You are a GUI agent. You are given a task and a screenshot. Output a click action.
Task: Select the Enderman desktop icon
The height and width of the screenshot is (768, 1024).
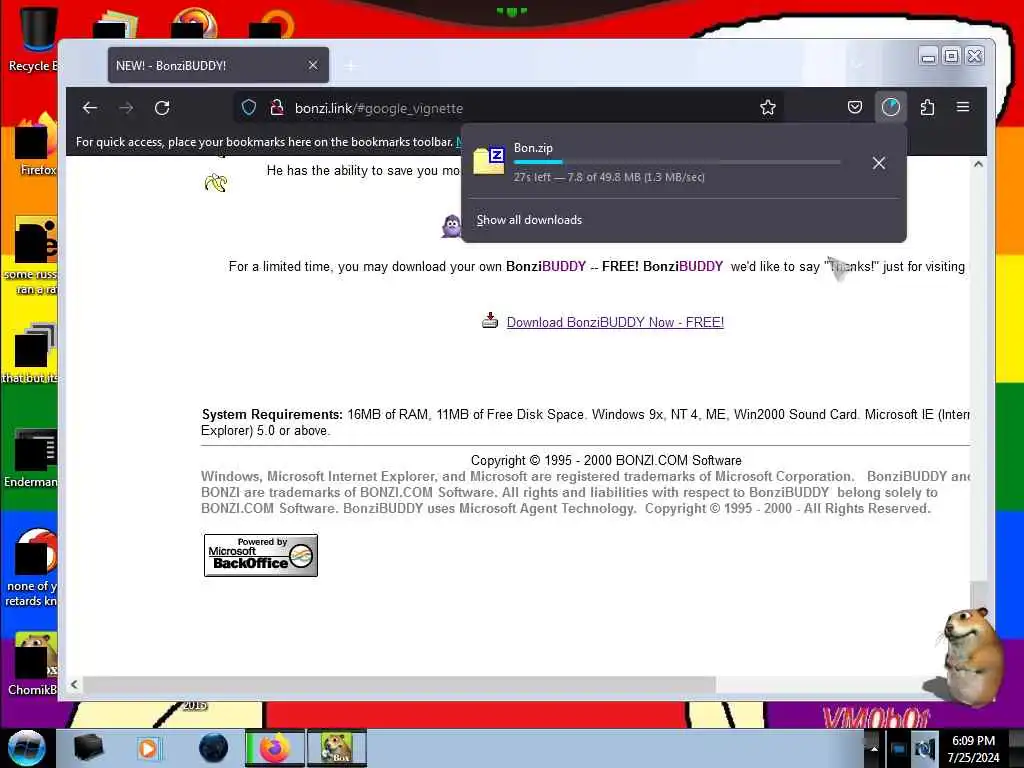(x=31, y=457)
